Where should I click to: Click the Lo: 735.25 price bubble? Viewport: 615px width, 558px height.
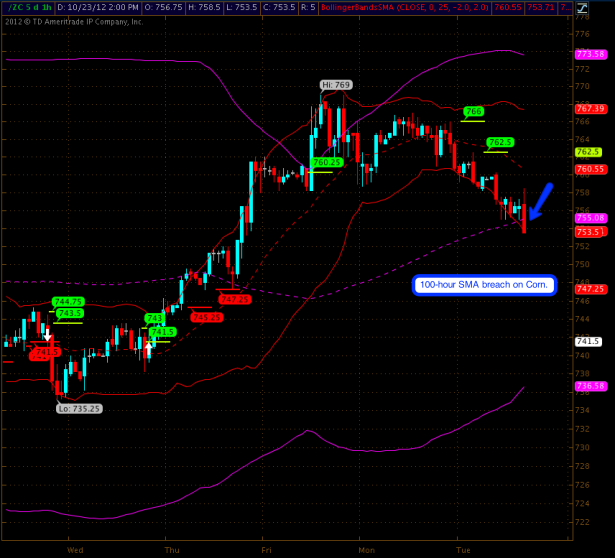tap(78, 408)
